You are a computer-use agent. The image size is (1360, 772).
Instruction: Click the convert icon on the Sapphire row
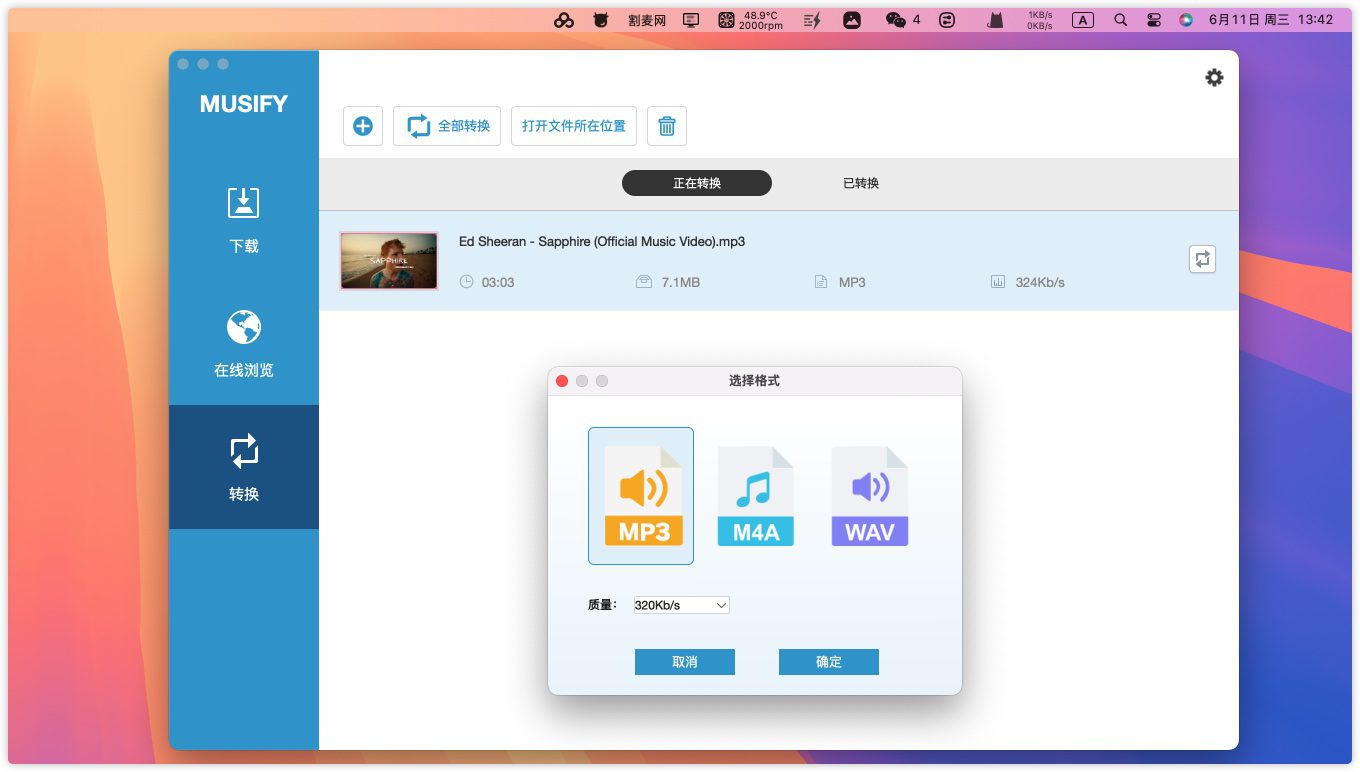point(1202,259)
